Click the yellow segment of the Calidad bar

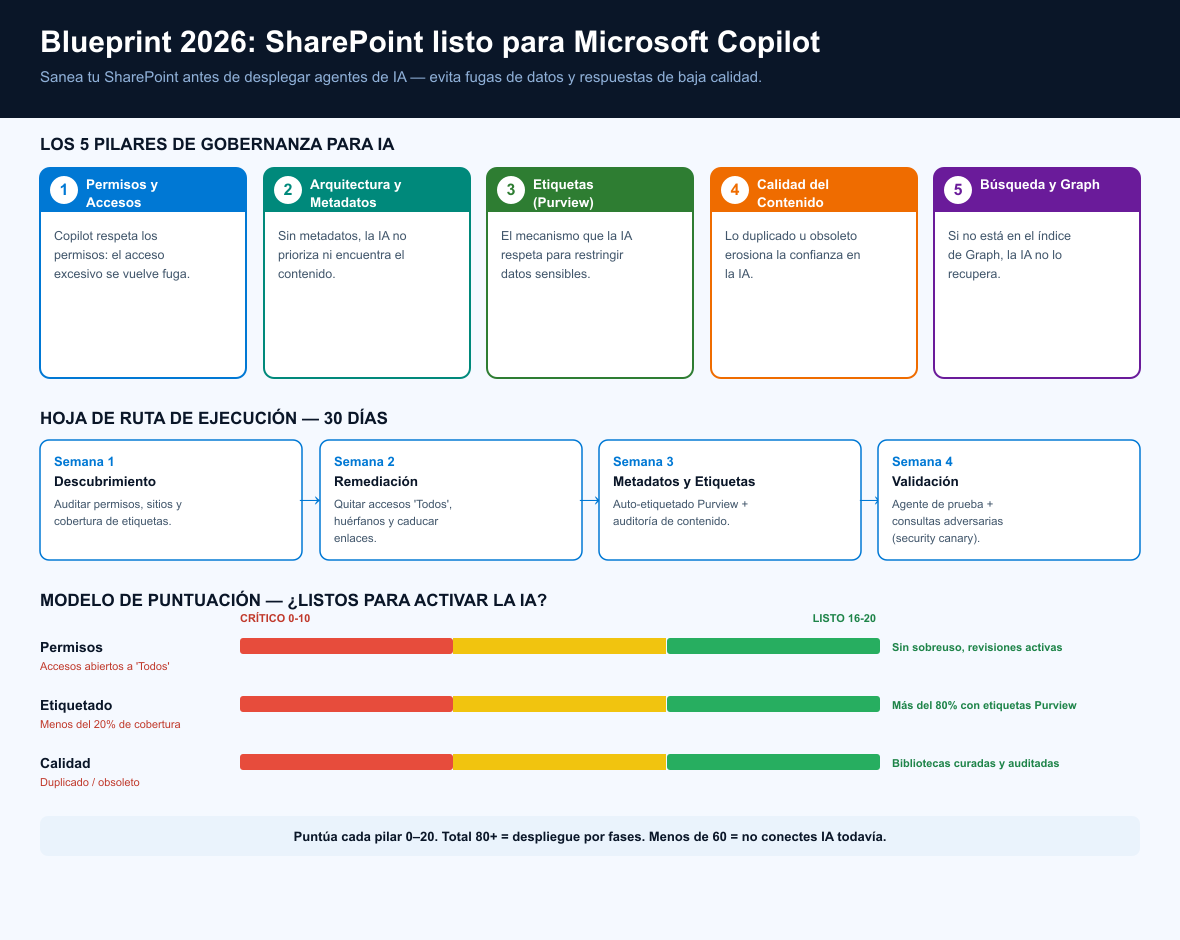(560, 762)
